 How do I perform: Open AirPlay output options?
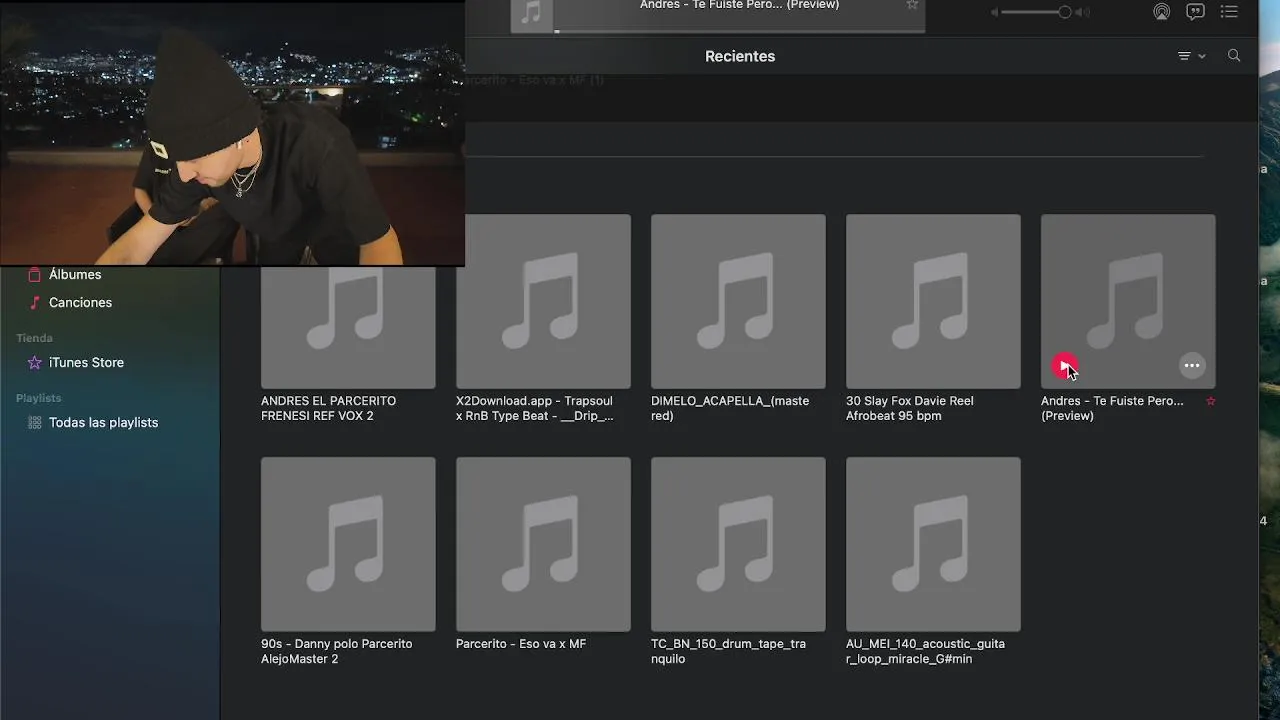1161,12
